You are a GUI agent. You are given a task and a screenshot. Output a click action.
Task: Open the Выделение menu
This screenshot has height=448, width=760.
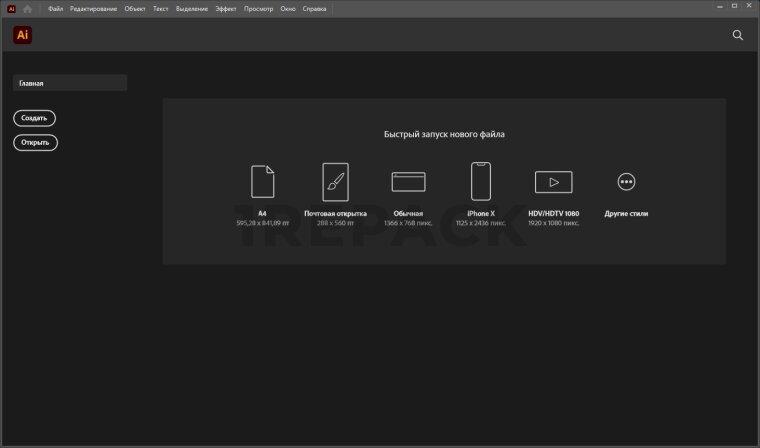coord(192,8)
